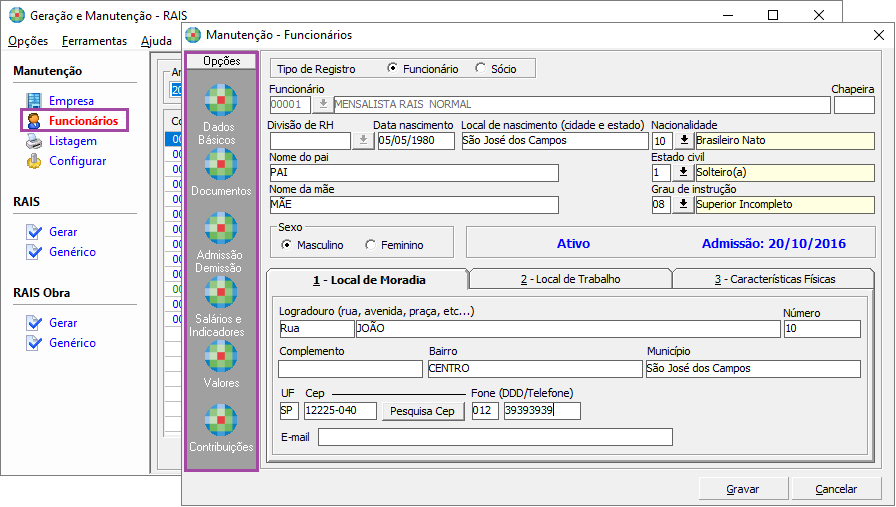Click the Logradouro name field with JOÃO
The image size is (896, 507).
(x=568, y=329)
